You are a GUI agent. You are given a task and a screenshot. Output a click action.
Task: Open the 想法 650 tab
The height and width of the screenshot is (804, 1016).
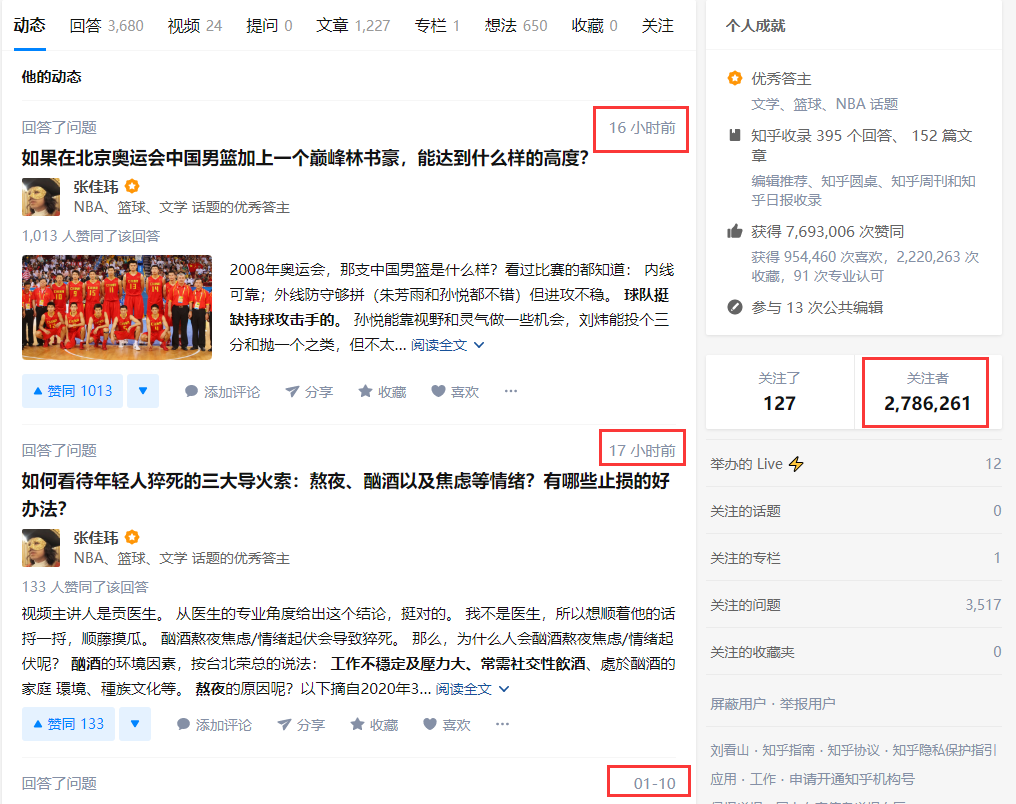point(516,25)
